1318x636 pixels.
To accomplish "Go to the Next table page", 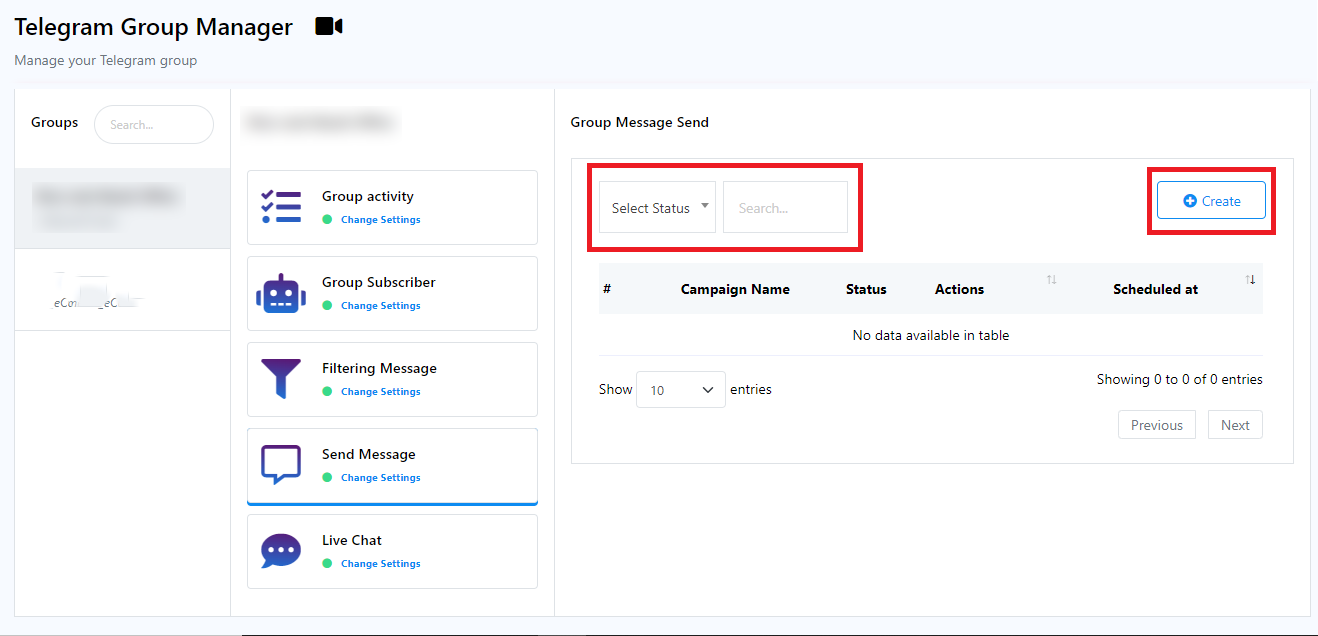I will point(1235,425).
